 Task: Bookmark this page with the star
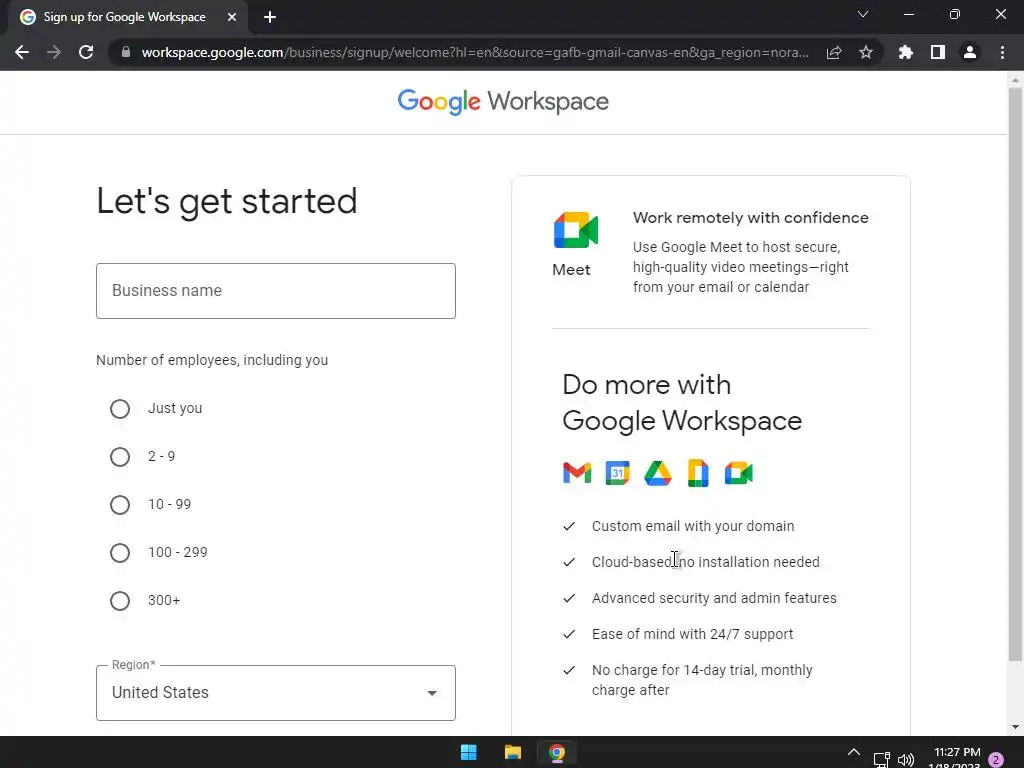[x=866, y=52]
